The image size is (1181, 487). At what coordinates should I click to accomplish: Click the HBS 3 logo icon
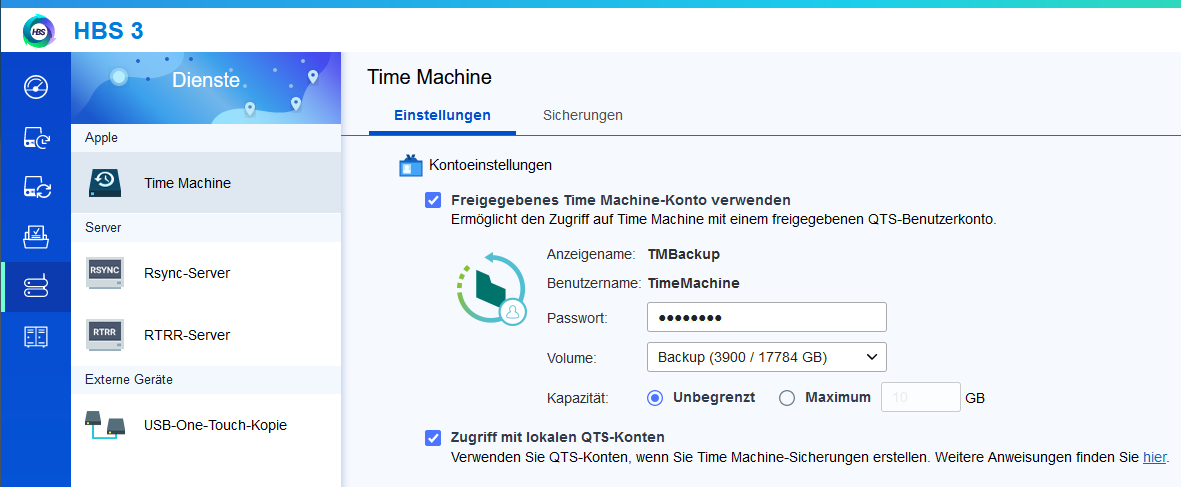(39, 31)
